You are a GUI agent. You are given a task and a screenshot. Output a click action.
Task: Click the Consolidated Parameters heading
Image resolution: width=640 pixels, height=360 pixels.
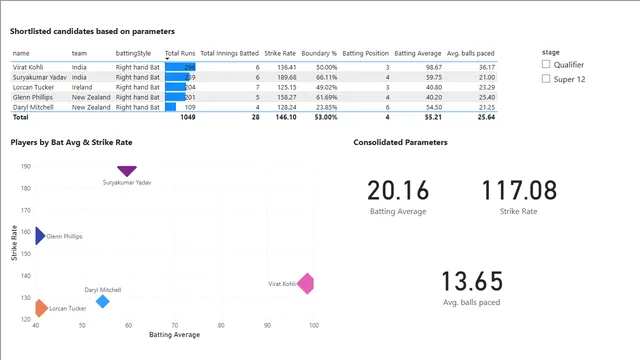pyautogui.click(x=400, y=142)
